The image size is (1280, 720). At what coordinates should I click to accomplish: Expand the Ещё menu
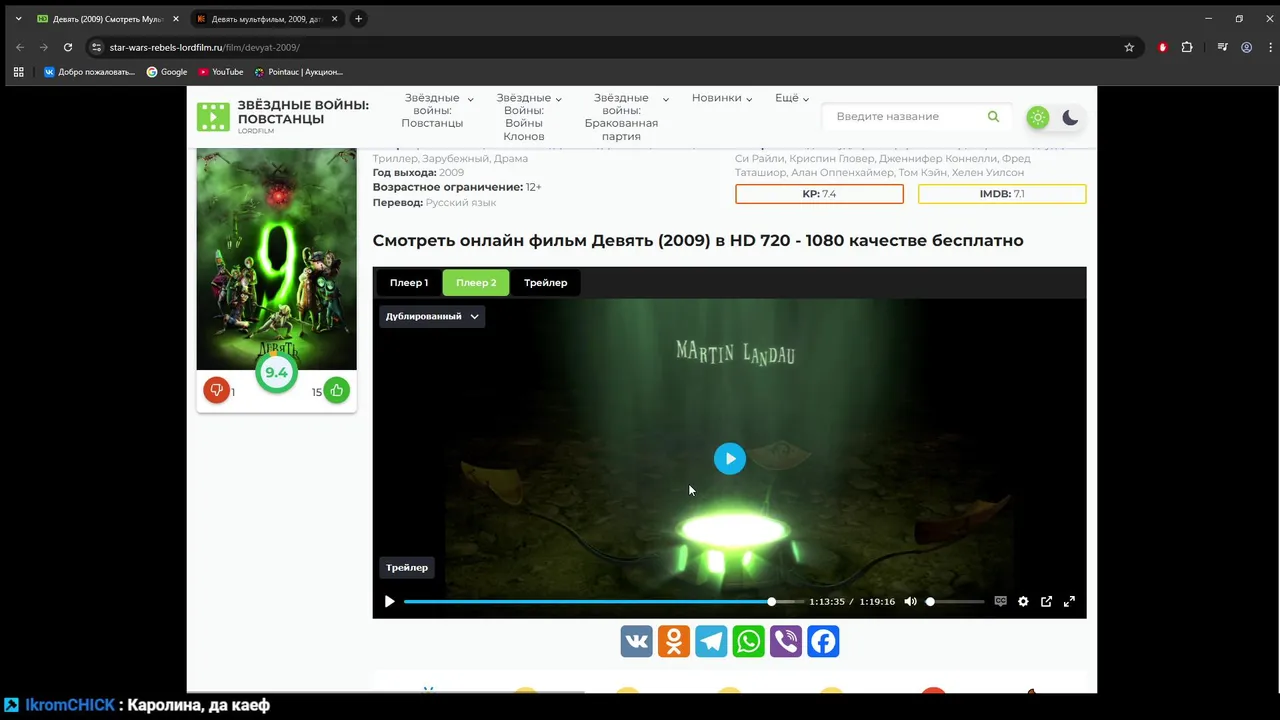point(792,98)
